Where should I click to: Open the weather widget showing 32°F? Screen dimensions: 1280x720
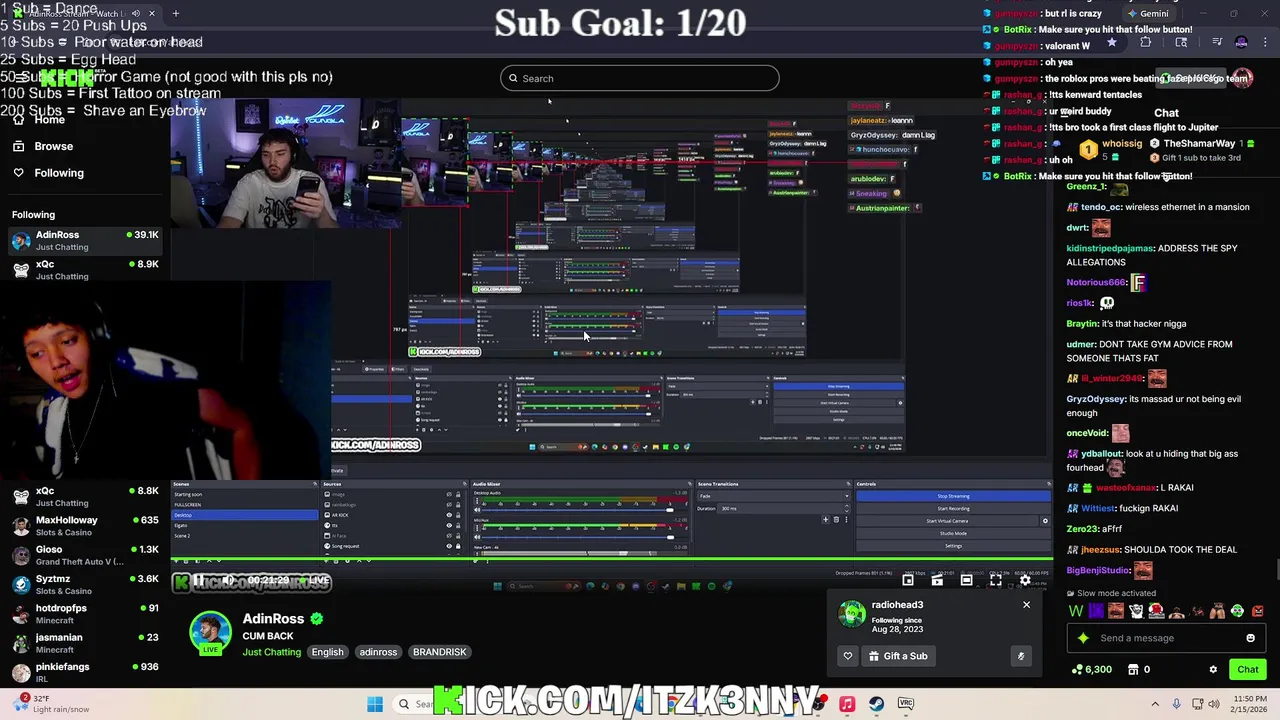pos(52,704)
